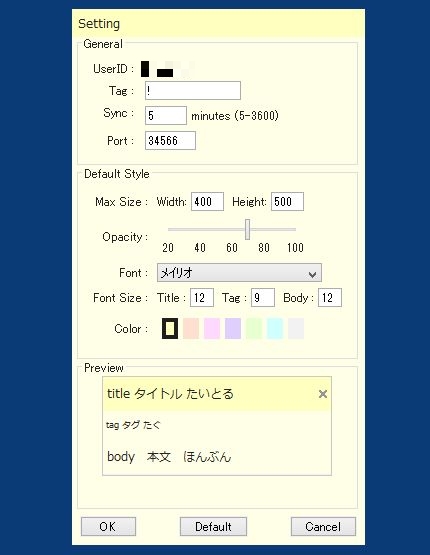Click the Max Size Height field

click(x=287, y=202)
